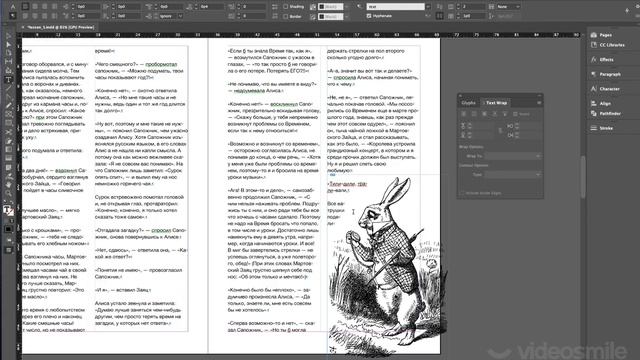This screenshot has width=640, height=360.
Task: Toggle the Border checkbox
Action: (x=286, y=16)
